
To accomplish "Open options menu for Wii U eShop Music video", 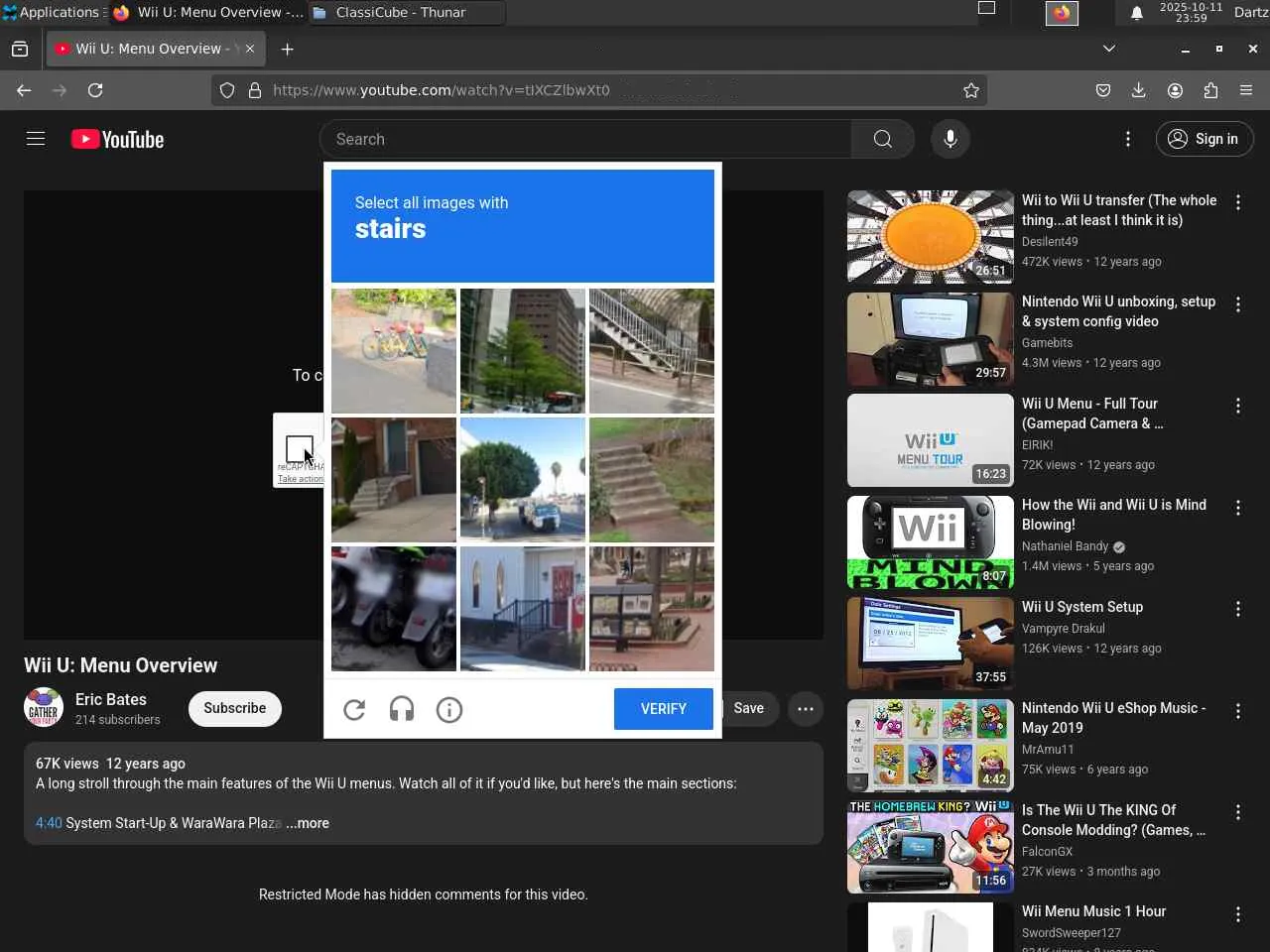I will [x=1238, y=711].
